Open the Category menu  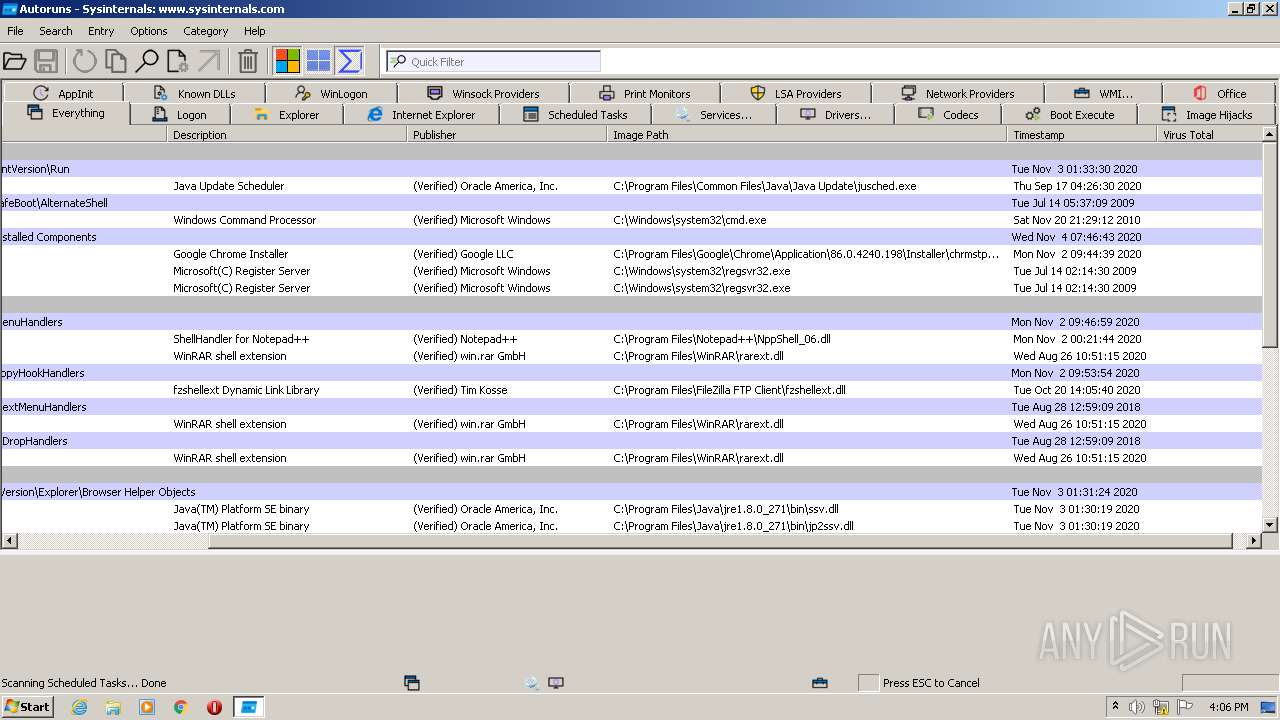[x=206, y=31]
